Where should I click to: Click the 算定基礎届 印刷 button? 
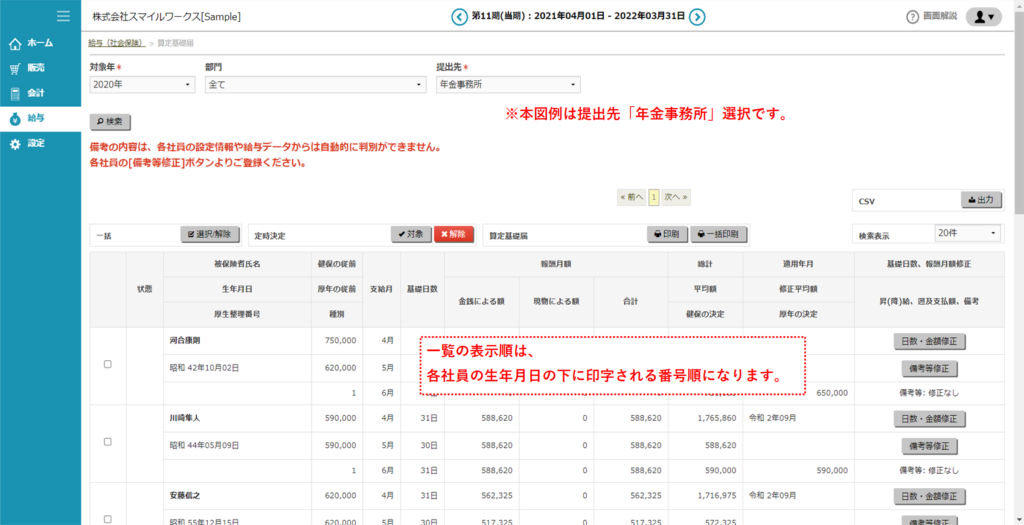click(x=667, y=234)
